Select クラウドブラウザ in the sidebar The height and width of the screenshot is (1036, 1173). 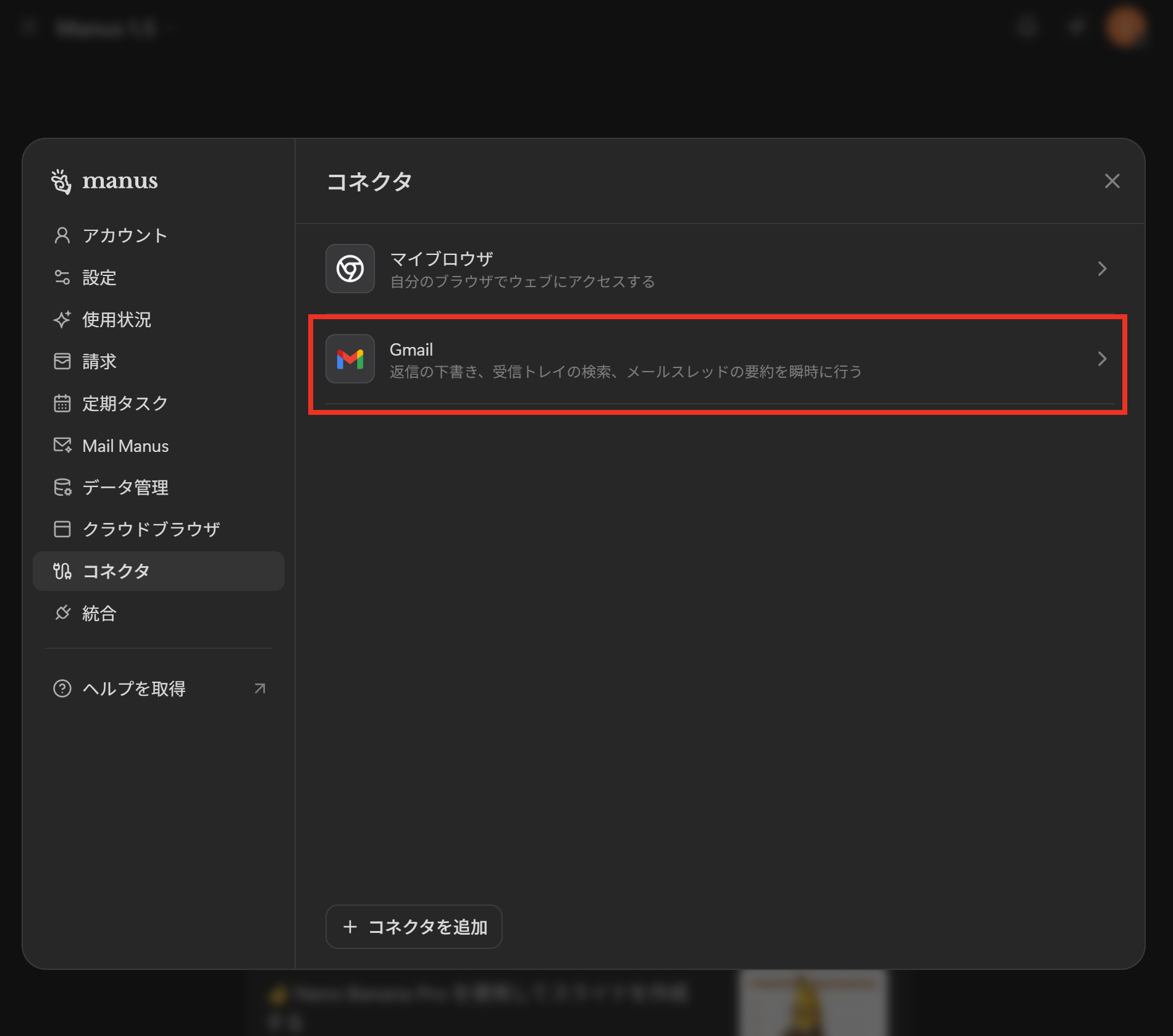(151, 529)
